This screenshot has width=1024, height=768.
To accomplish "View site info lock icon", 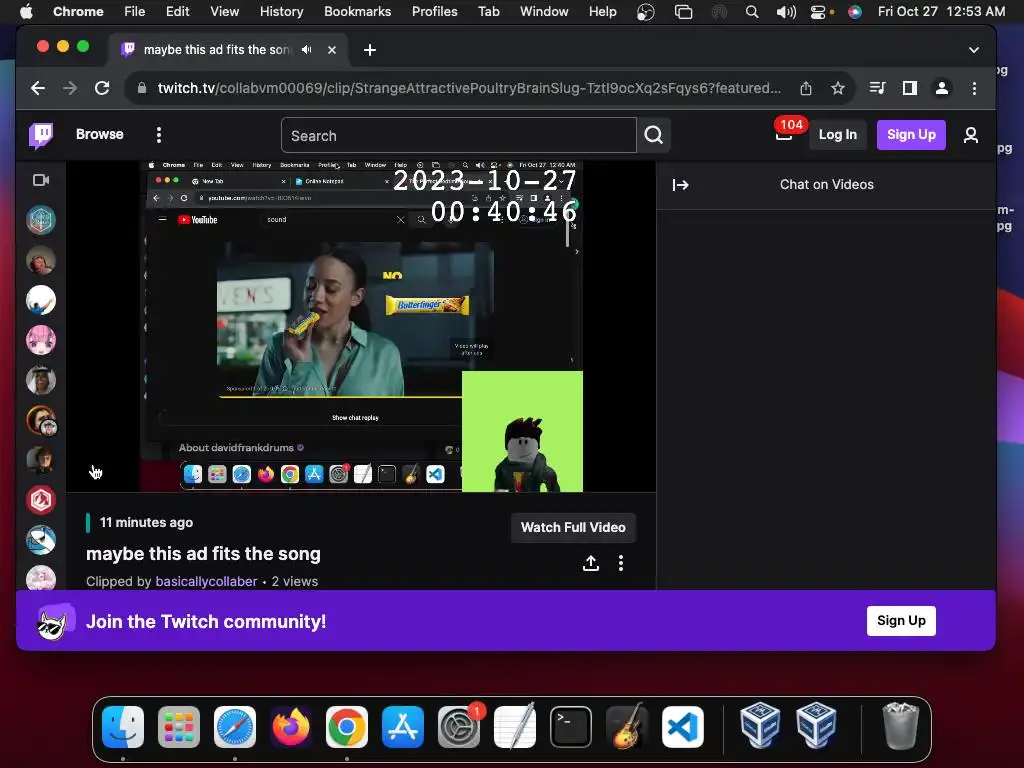I will click(x=142, y=88).
